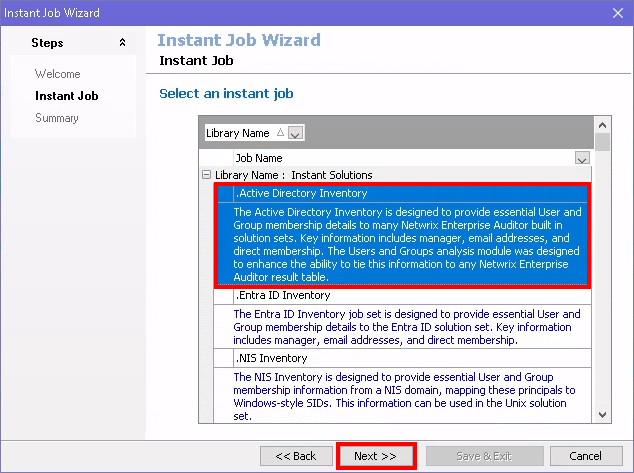Open the Library Name filter dropdown

(x=296, y=133)
